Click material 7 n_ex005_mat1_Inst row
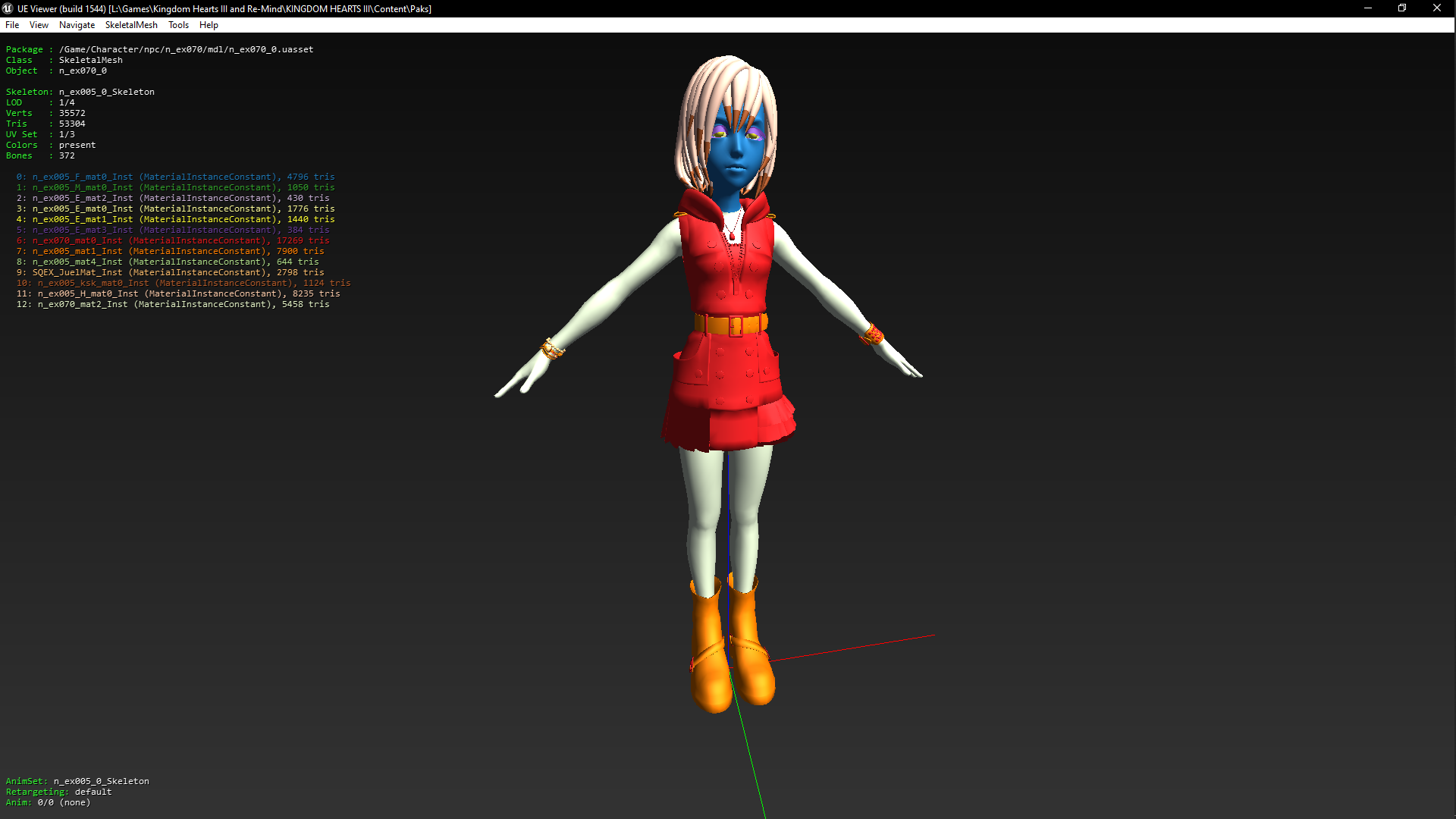The image size is (1456, 819). (x=170, y=251)
